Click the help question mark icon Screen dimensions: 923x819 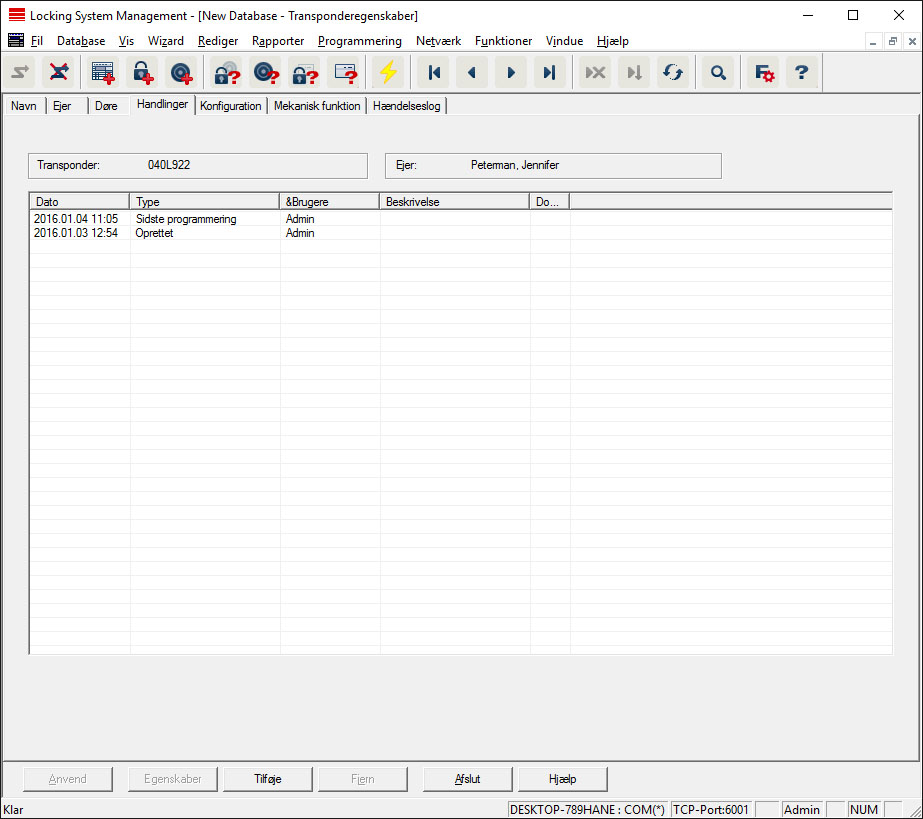pos(801,72)
